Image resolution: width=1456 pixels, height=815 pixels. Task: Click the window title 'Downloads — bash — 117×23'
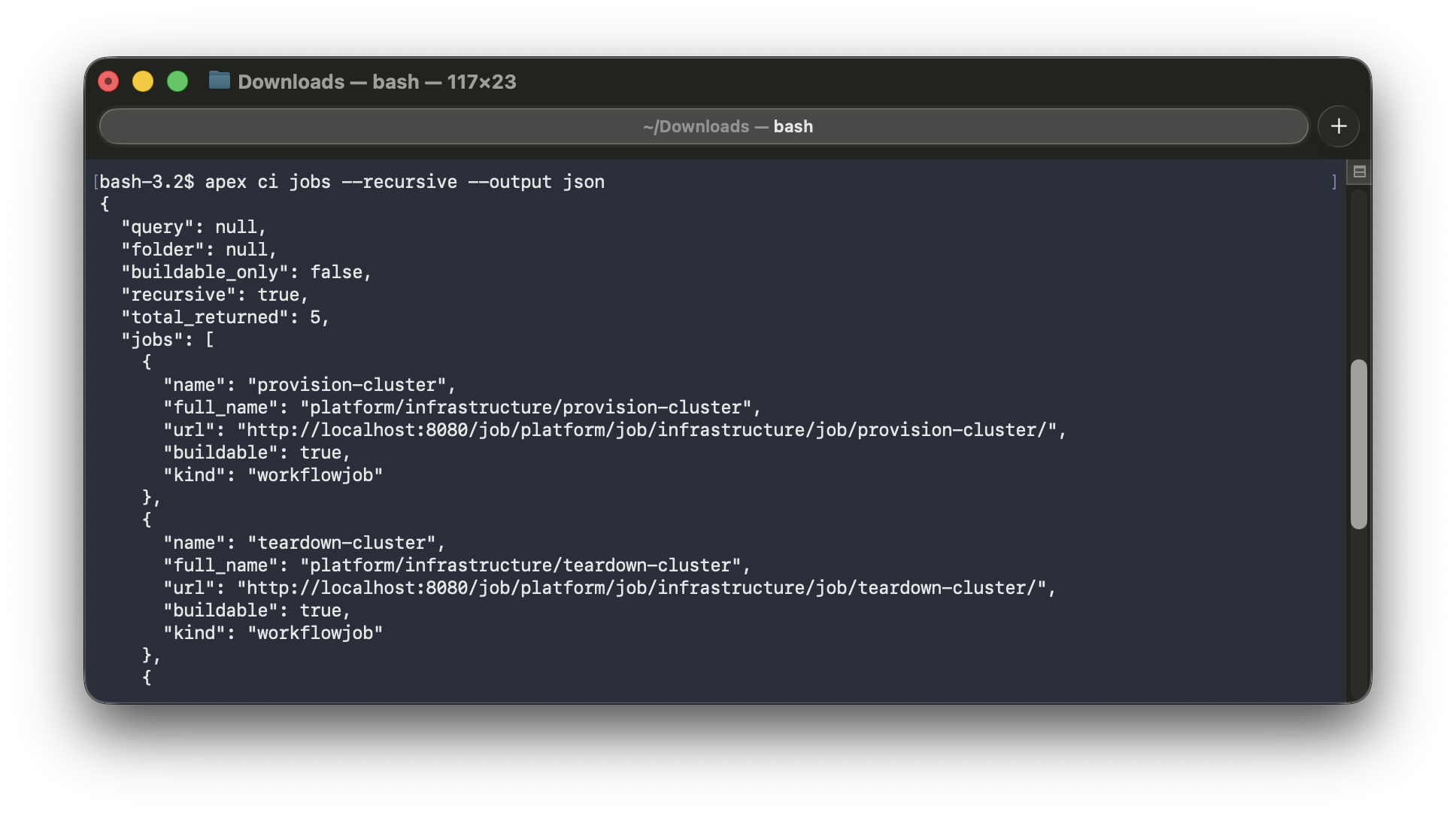[x=377, y=81]
